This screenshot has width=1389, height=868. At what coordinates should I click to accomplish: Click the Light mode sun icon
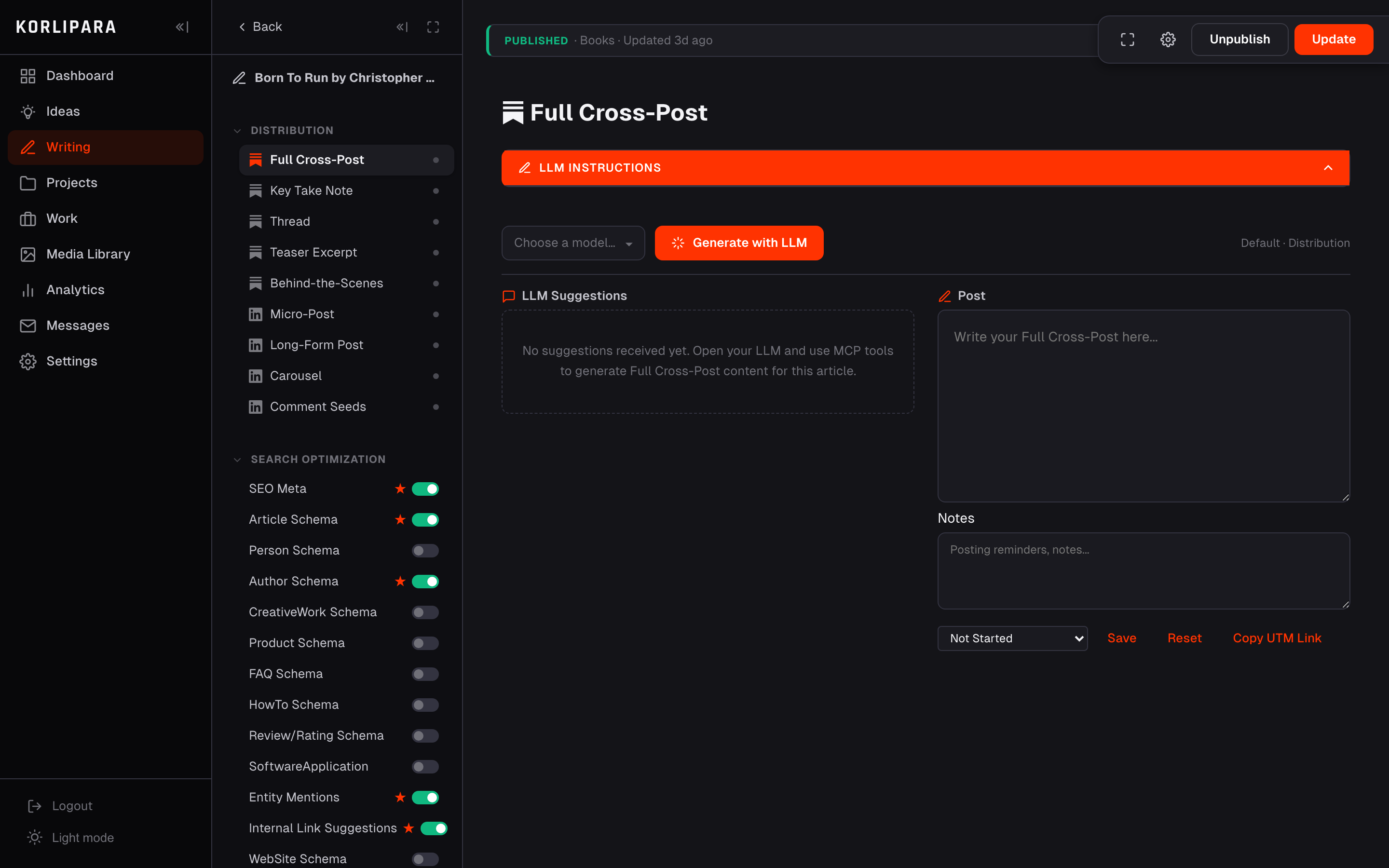point(34,838)
